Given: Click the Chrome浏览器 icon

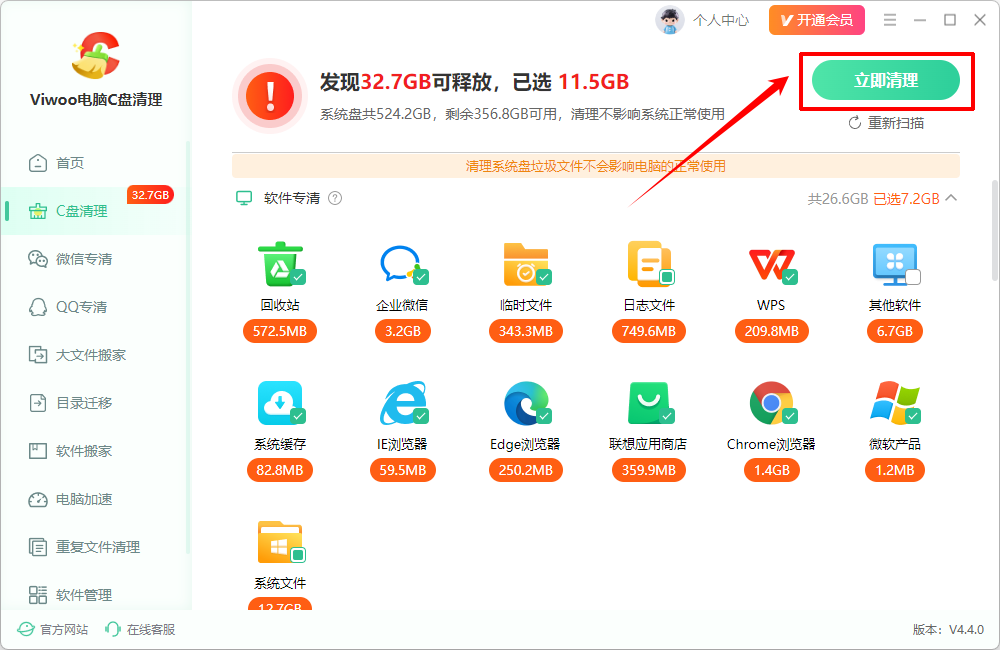Looking at the screenshot, I should [772, 403].
